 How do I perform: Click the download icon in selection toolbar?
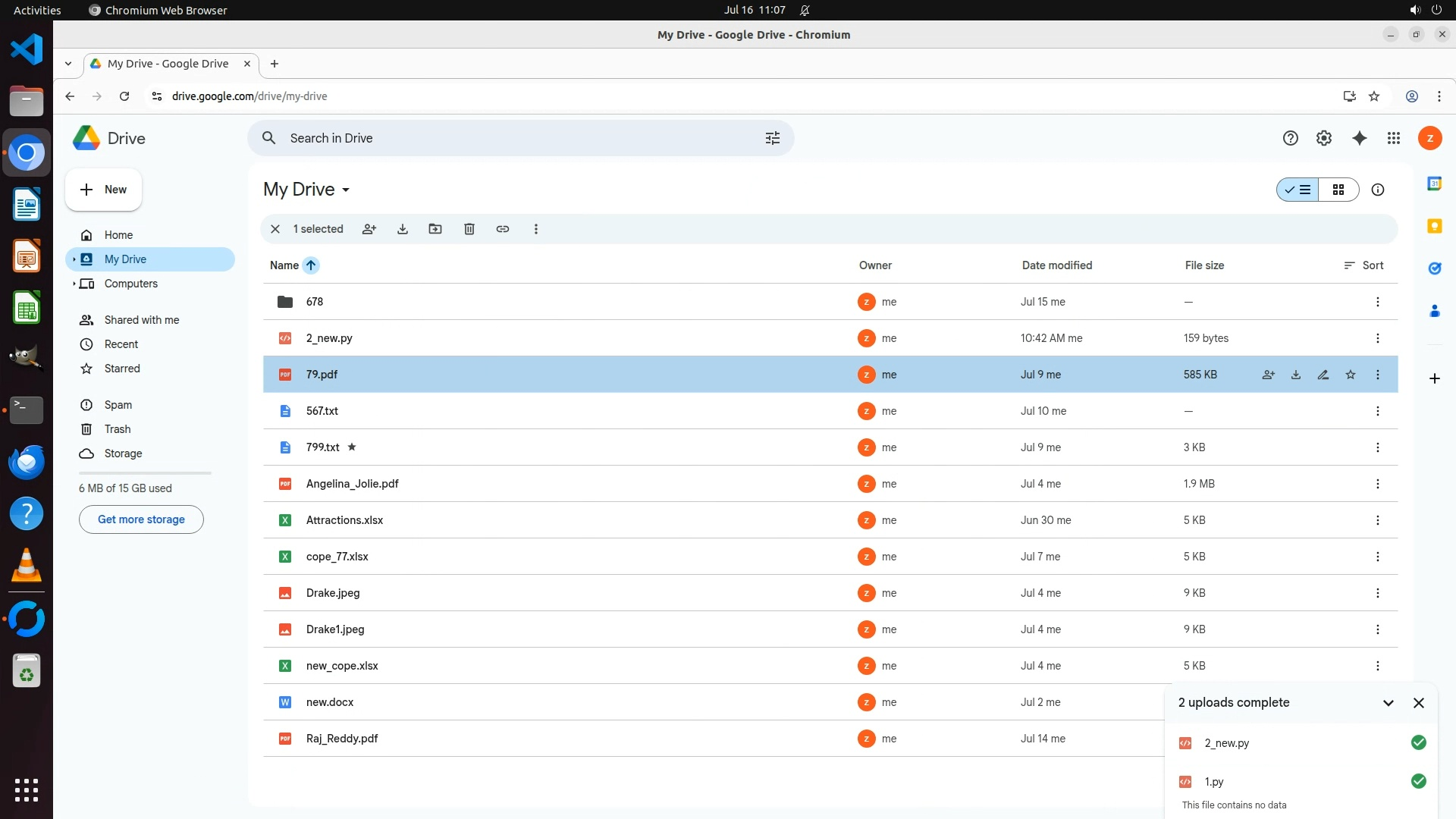point(403,229)
